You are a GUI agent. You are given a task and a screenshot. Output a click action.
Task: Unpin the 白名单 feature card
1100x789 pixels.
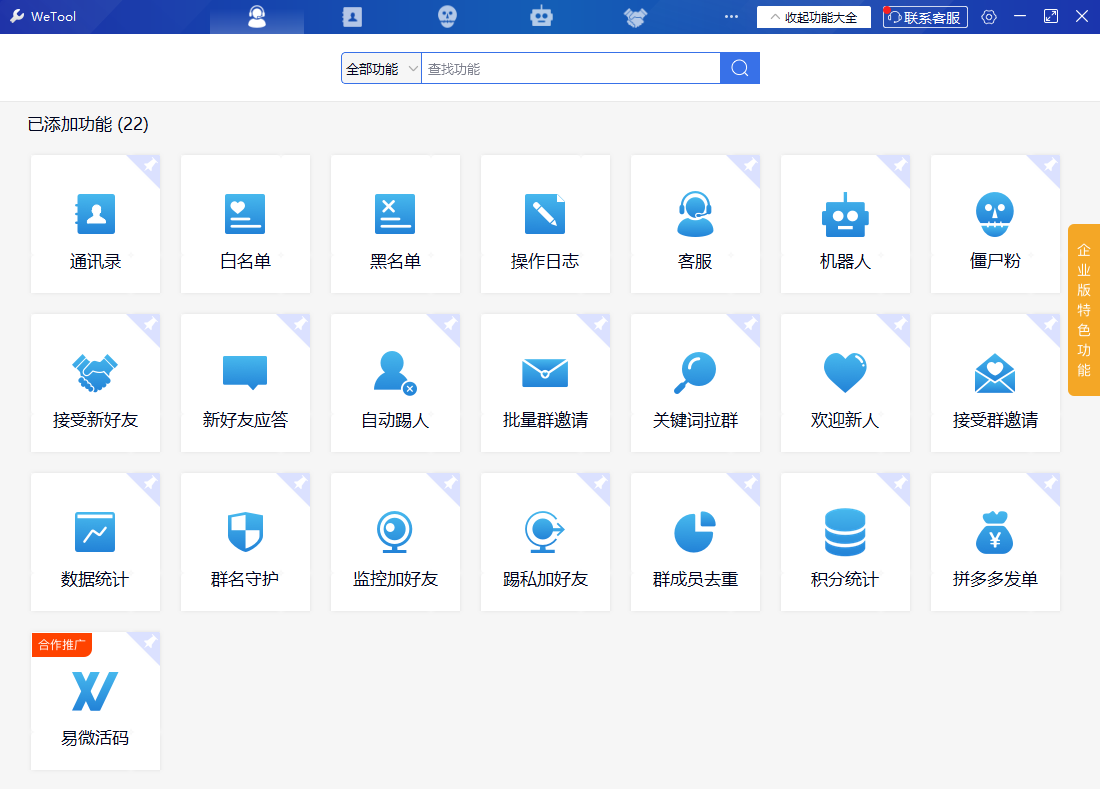click(298, 168)
